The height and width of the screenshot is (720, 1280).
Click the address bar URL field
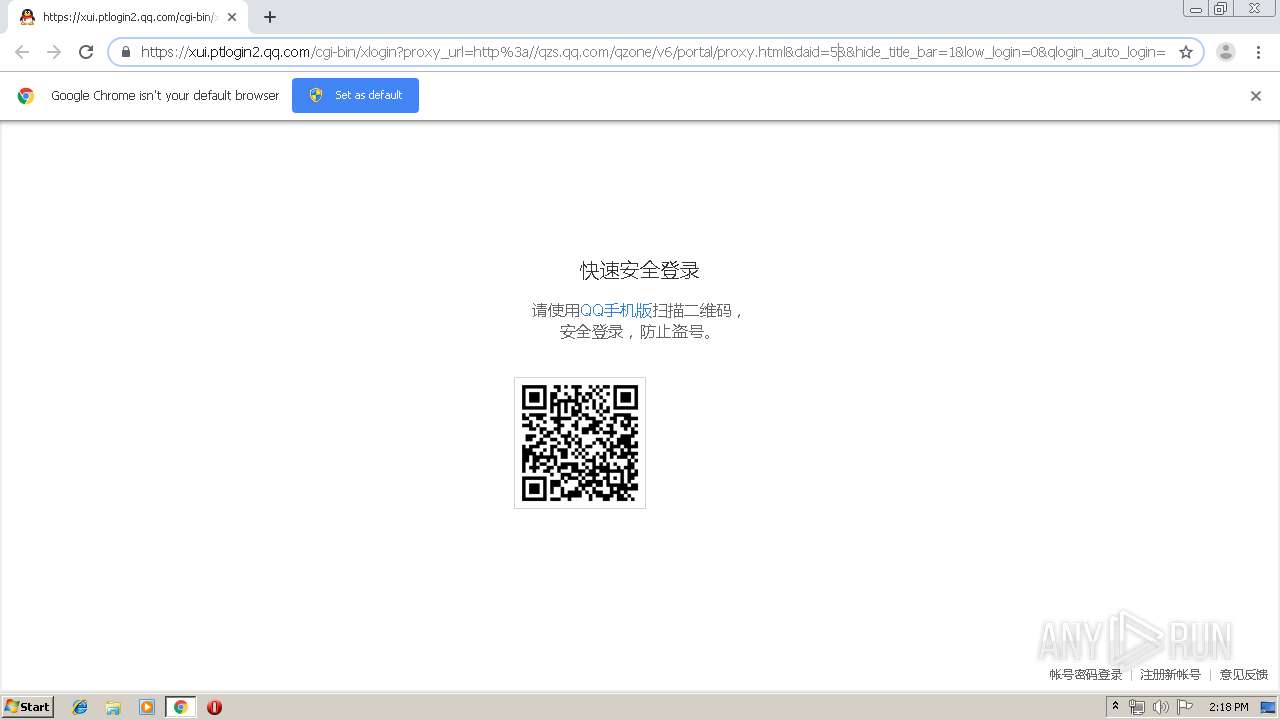tap(652, 52)
